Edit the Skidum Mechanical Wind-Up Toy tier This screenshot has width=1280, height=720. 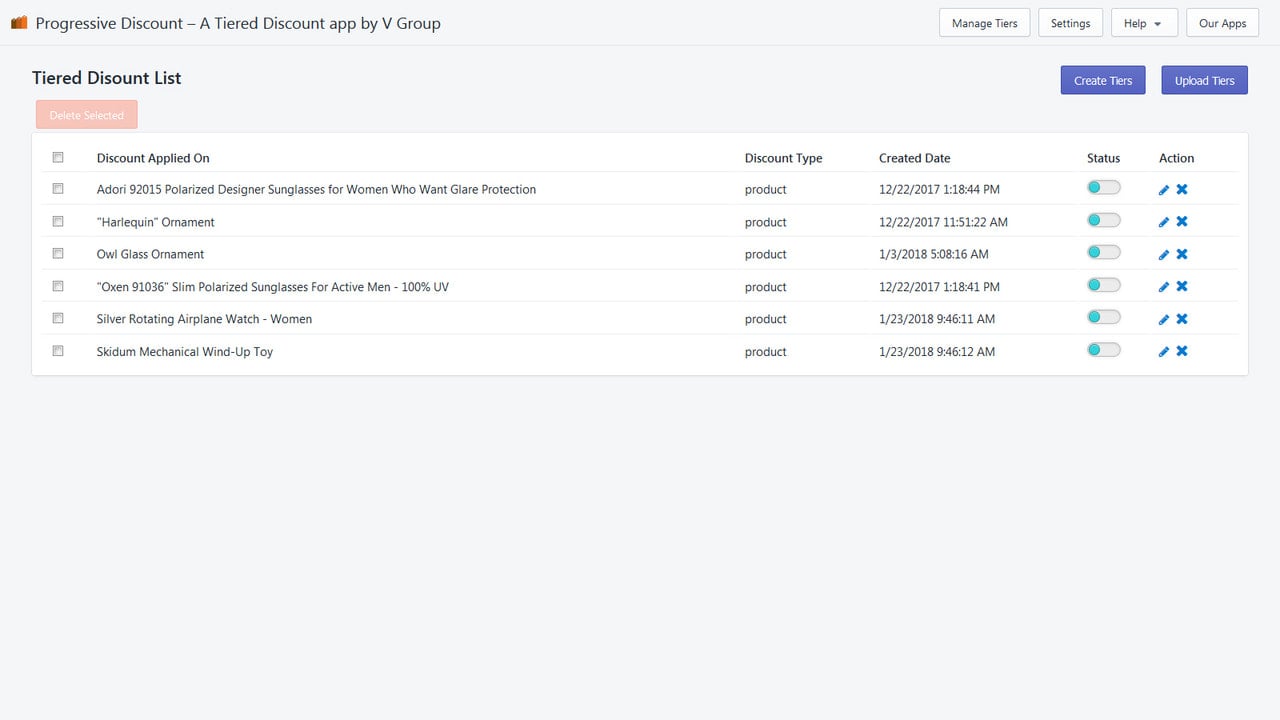click(1164, 352)
